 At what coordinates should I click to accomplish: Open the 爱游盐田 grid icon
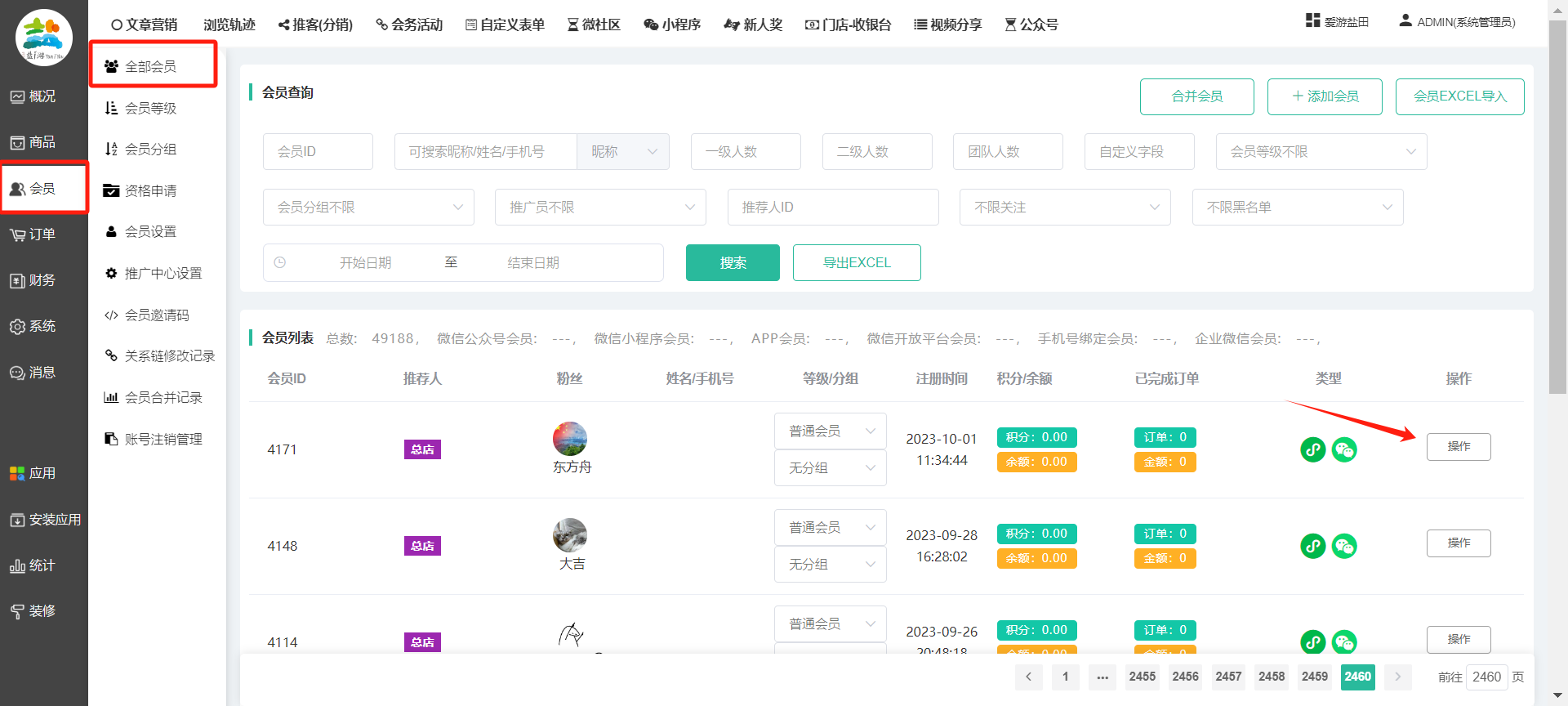(x=1312, y=20)
